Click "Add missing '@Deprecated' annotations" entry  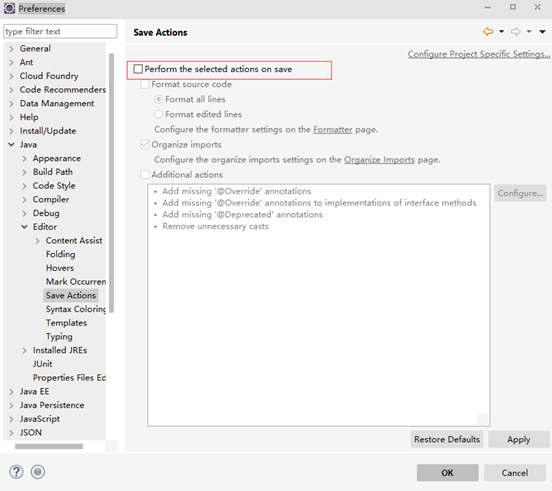point(242,214)
